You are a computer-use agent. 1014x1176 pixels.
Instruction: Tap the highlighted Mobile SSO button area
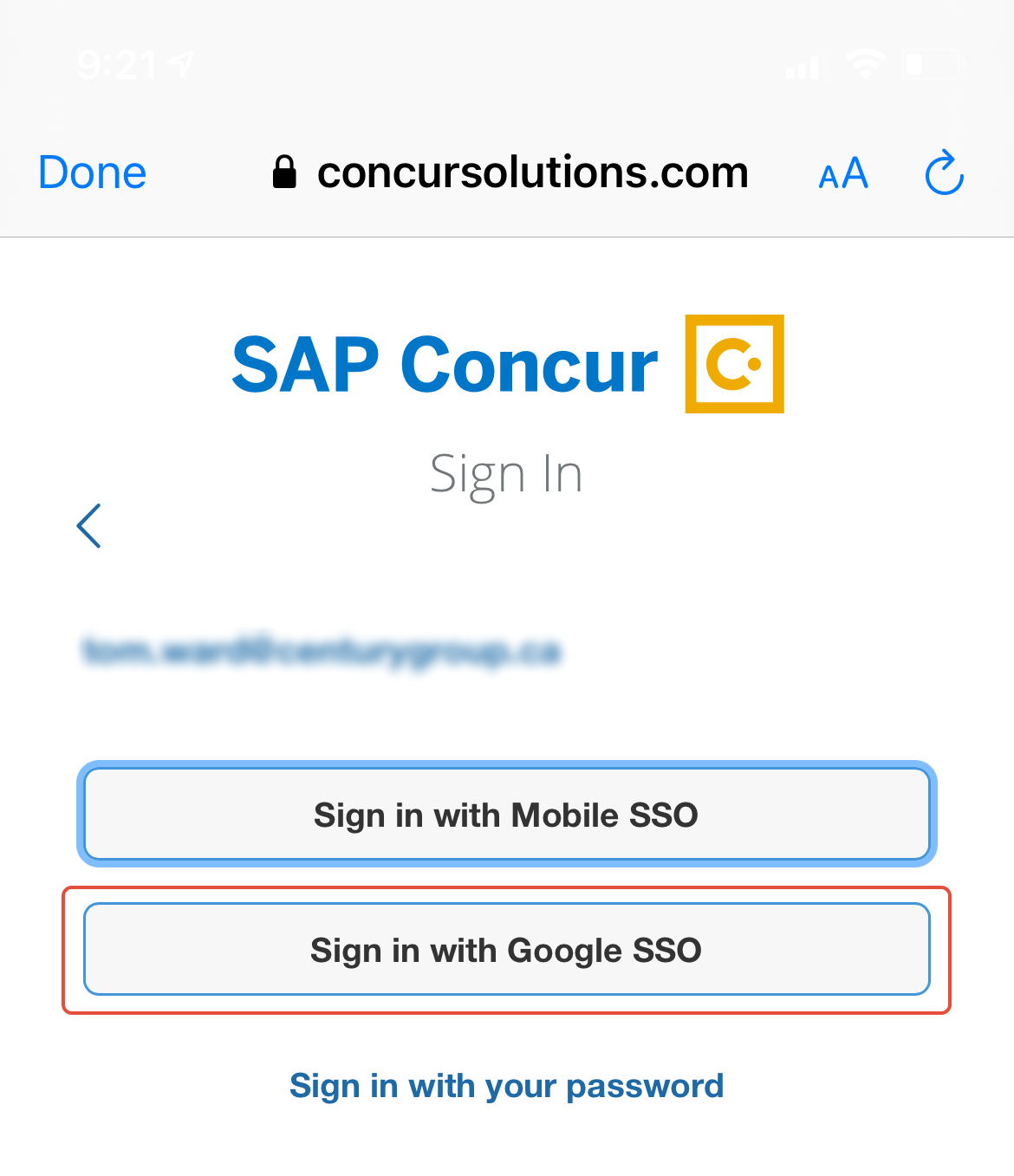coord(507,814)
